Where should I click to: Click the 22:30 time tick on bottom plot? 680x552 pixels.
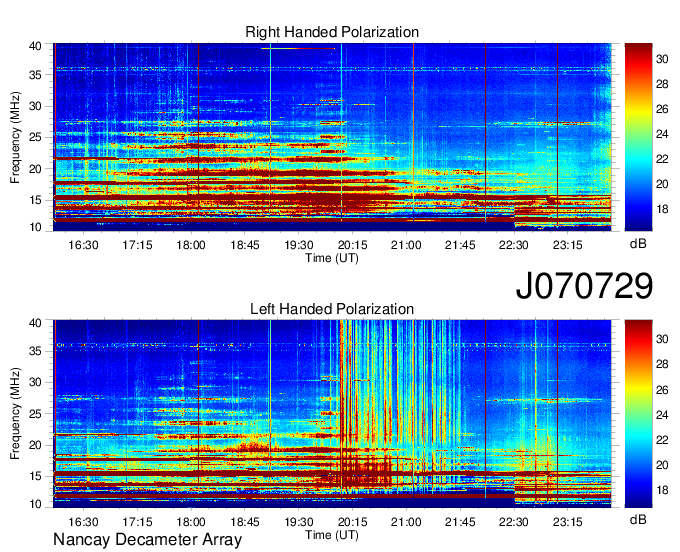(514, 522)
